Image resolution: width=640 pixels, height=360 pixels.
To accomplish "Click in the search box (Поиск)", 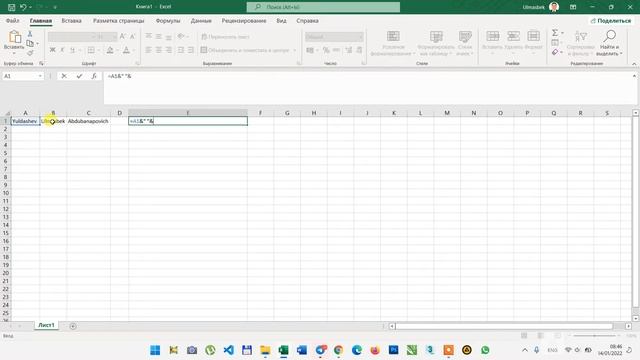I will point(323,7).
